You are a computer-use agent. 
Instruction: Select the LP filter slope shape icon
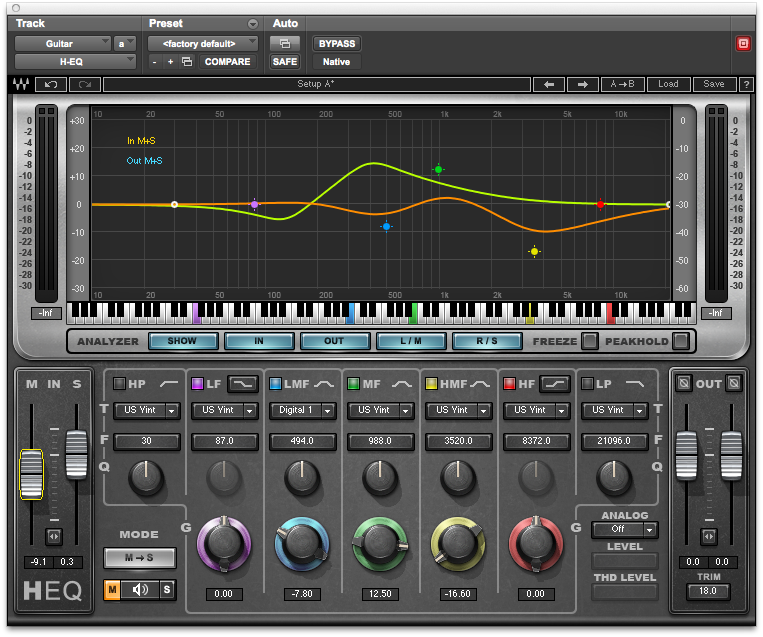click(x=634, y=384)
